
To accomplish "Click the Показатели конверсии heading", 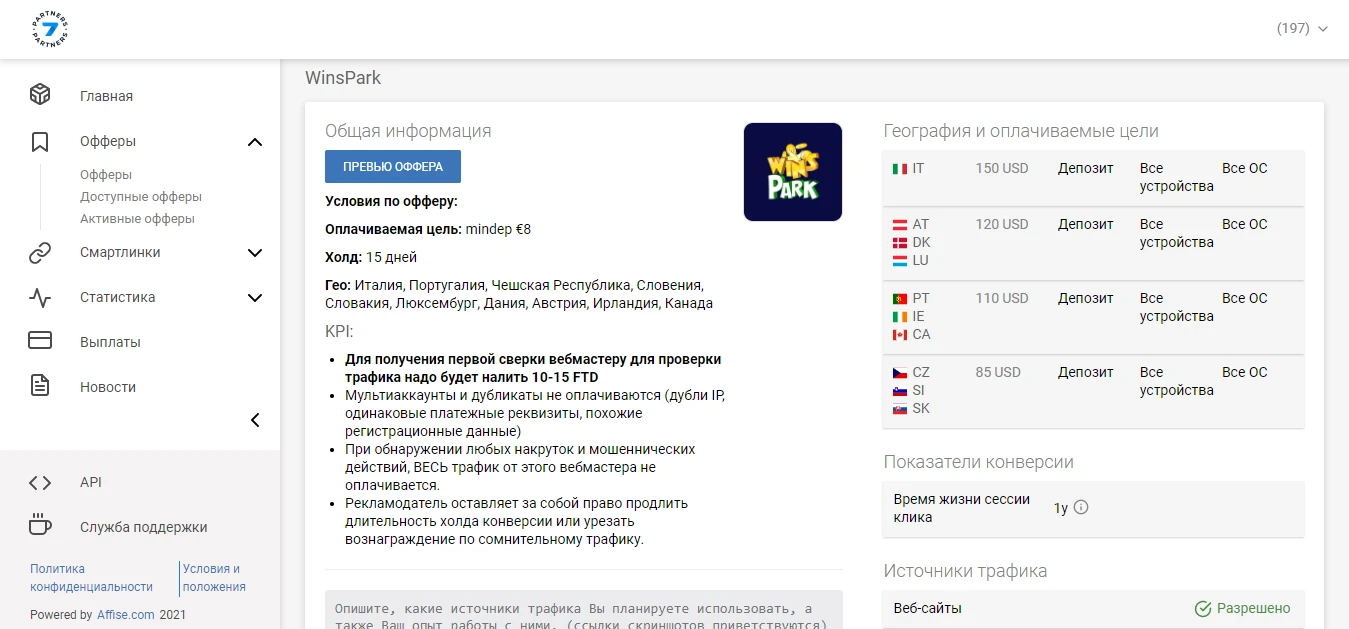I will pos(979,462).
